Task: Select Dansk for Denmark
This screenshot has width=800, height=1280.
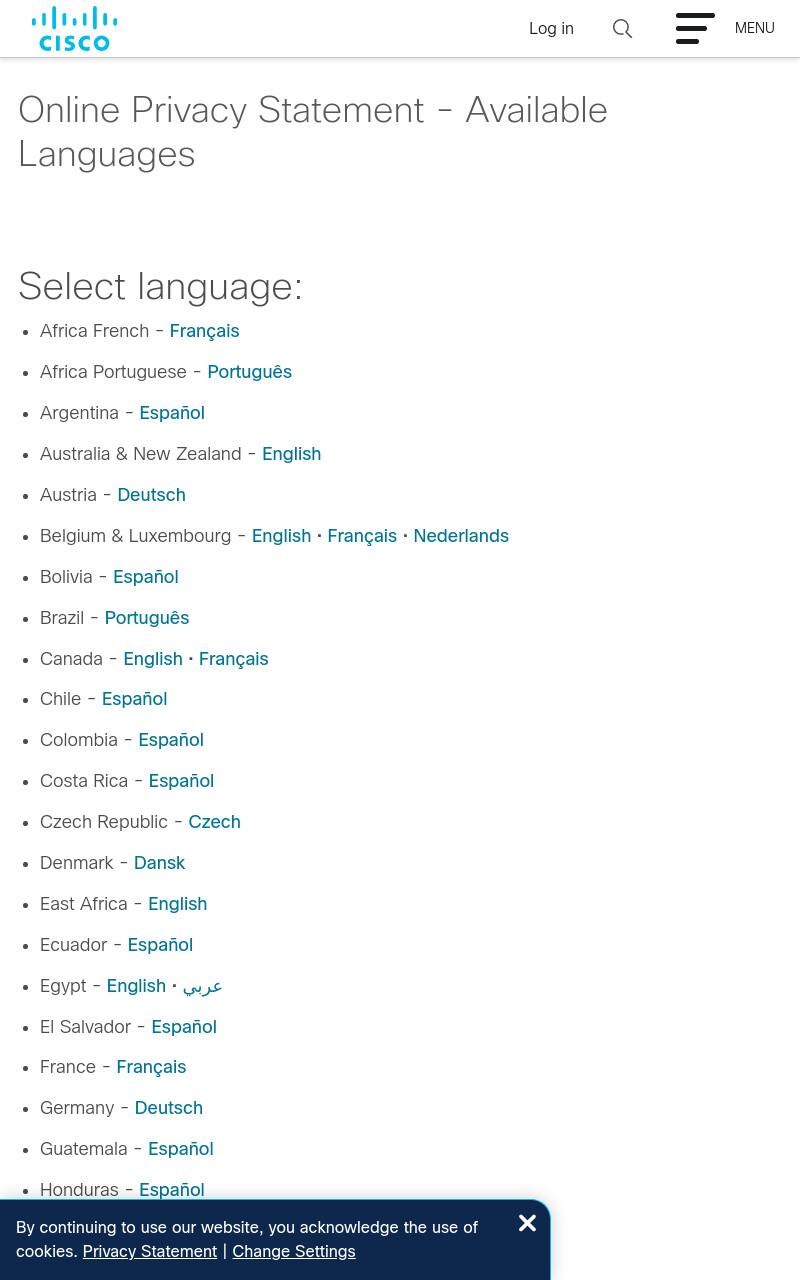Action: point(159,864)
